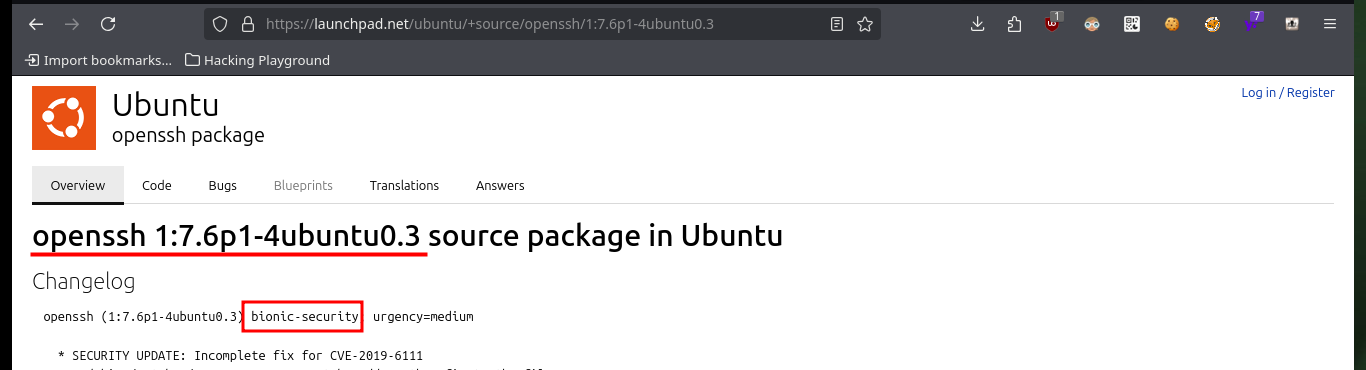Click the browser back arrow
Viewport: 1366px width, 370px height.
coord(36,24)
